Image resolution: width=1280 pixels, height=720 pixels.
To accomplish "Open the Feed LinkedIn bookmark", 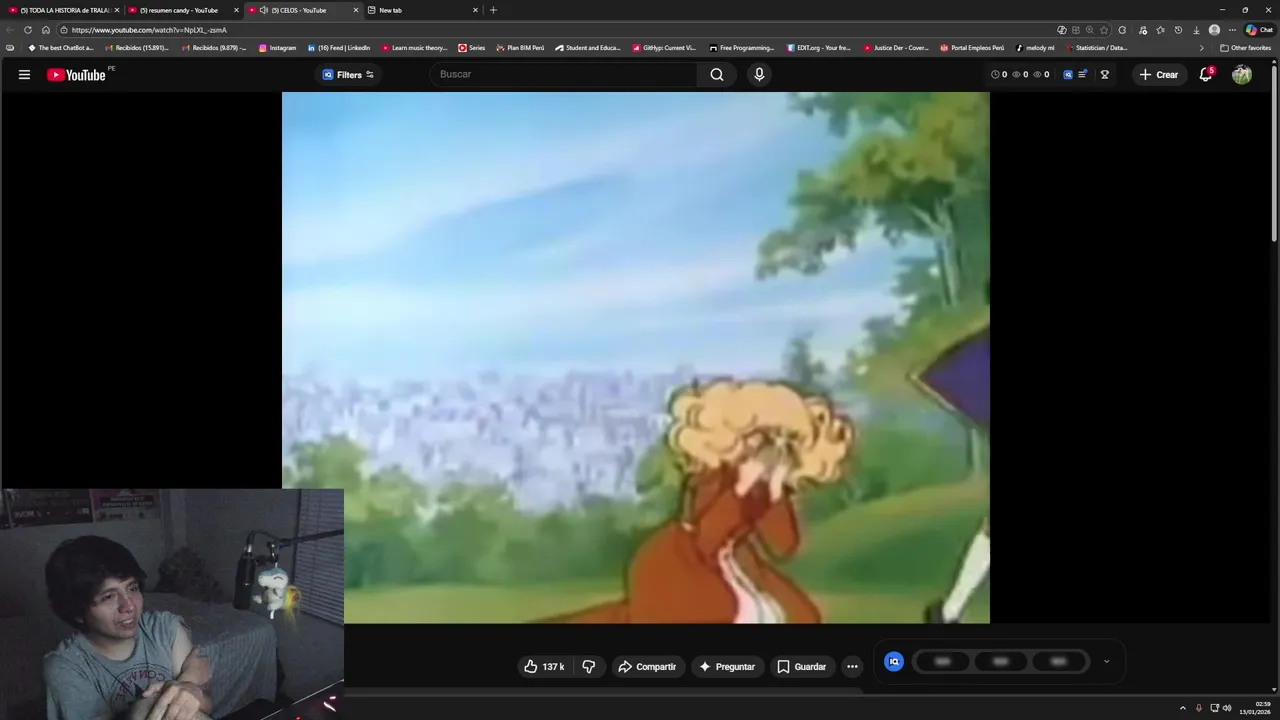I will coord(339,48).
